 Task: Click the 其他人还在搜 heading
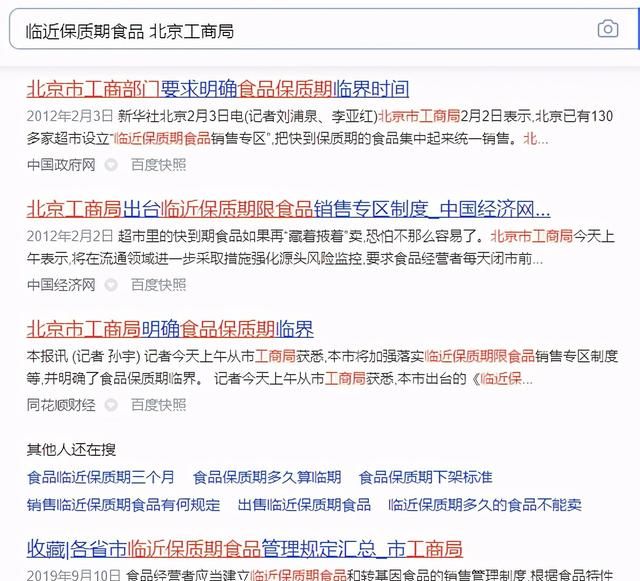click(71, 450)
